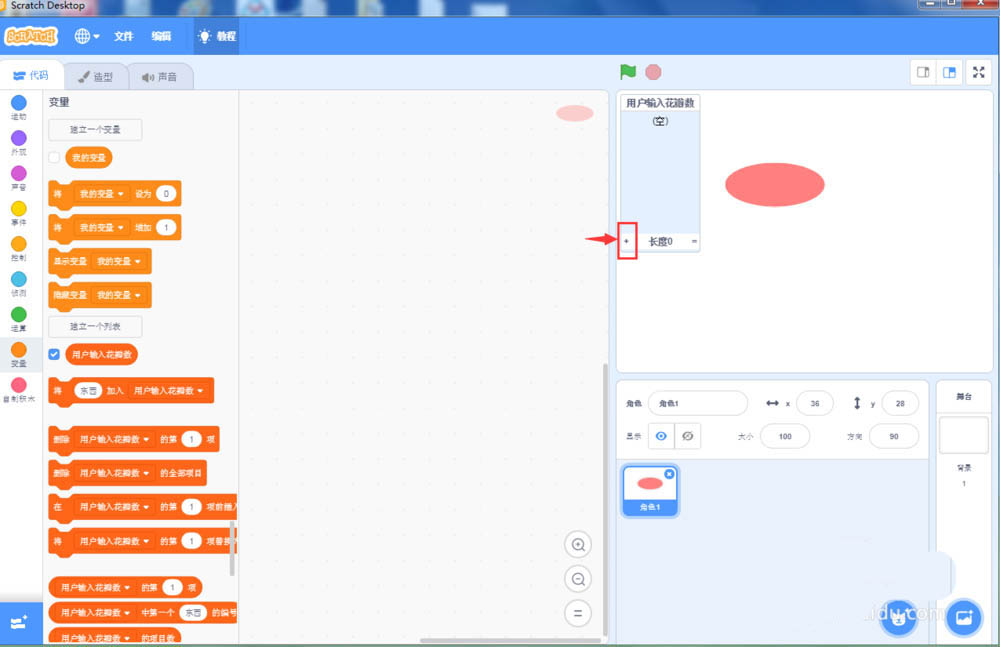The image size is (1000, 647).
Task: Open the variable dropdown in the 设为 block
Action: 120,194
